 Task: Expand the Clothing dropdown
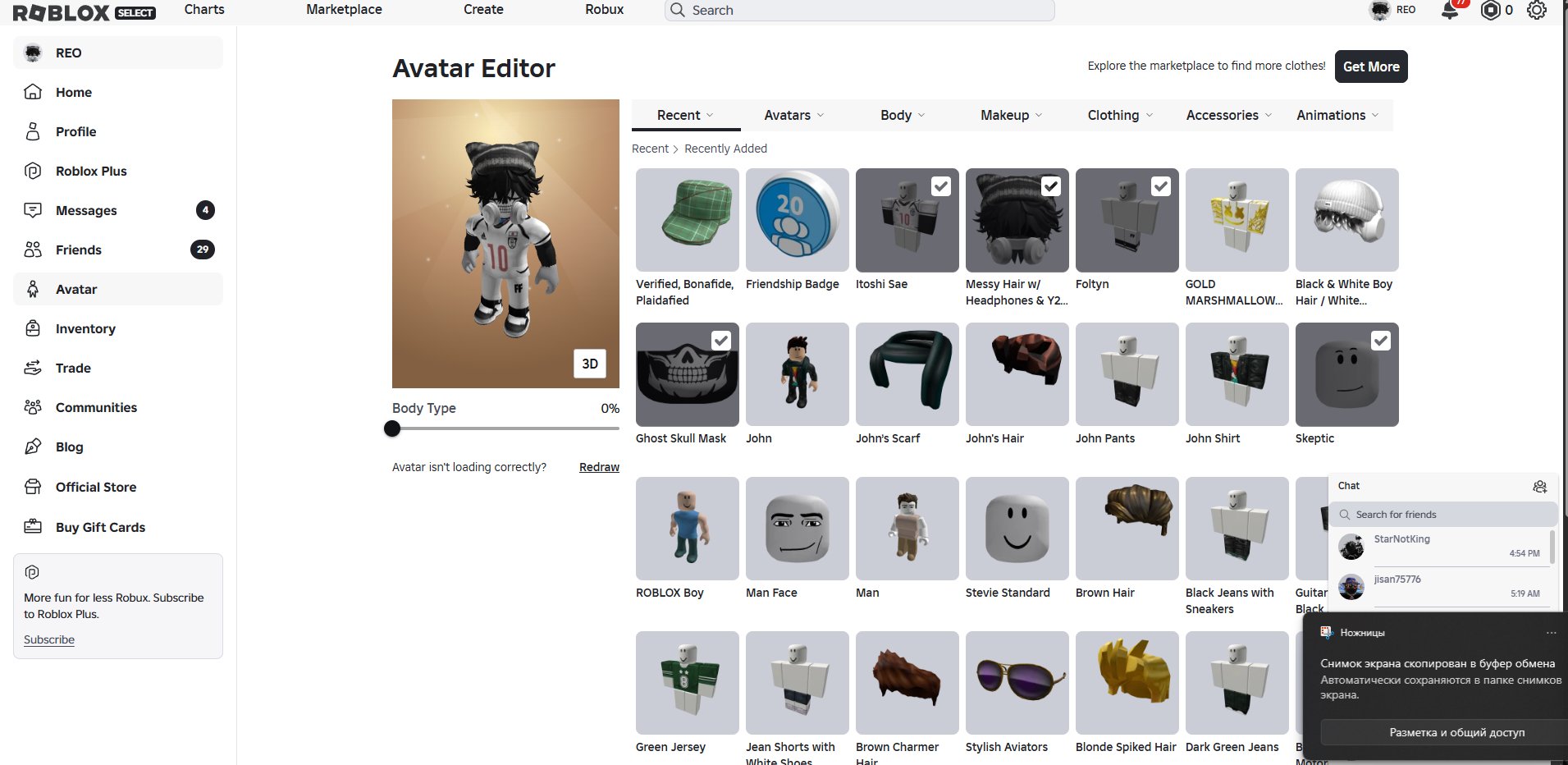pos(1120,115)
